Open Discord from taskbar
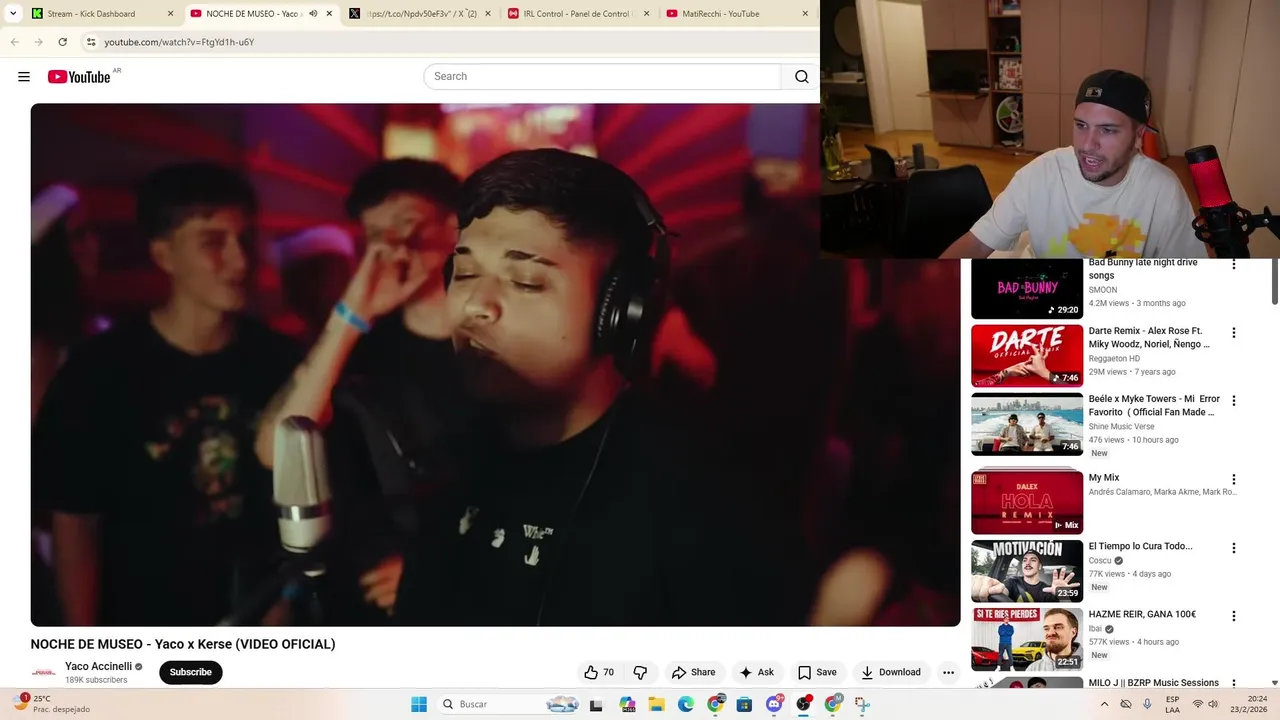 [x=773, y=704]
